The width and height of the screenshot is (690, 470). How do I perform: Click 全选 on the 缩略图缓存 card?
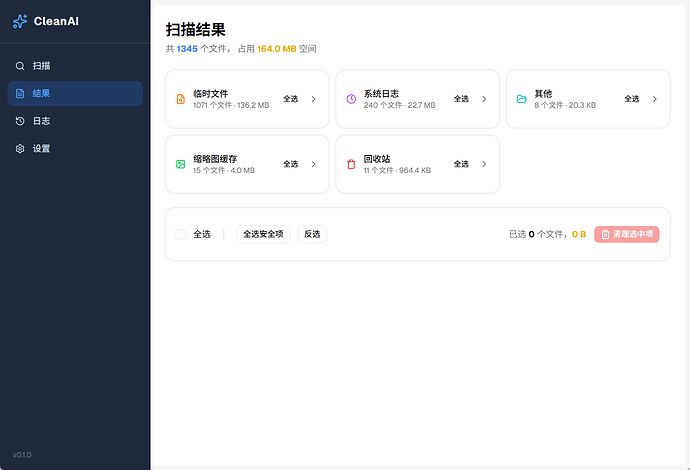pos(290,164)
